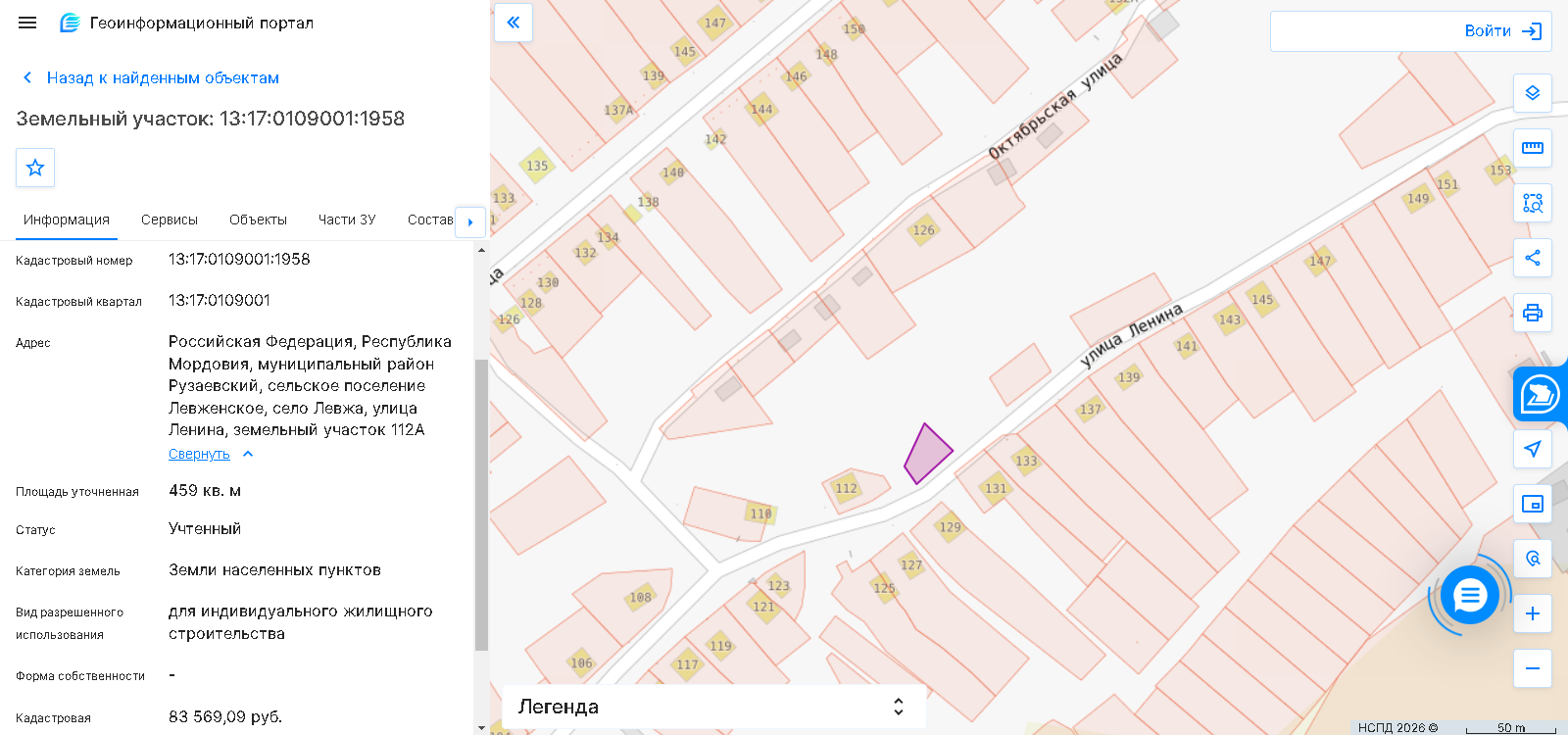Viewport: 1568px width, 735px height.
Task: Collapse the side panel with double chevron
Action: coord(514,23)
